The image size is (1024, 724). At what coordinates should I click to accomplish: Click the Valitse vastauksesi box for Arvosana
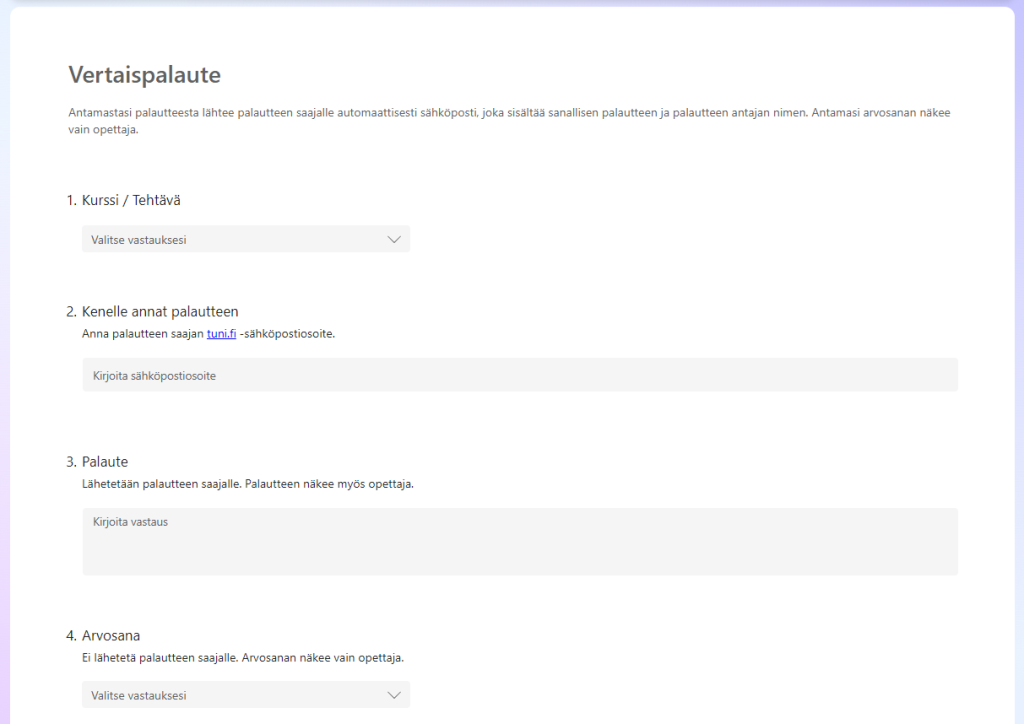click(x=245, y=694)
